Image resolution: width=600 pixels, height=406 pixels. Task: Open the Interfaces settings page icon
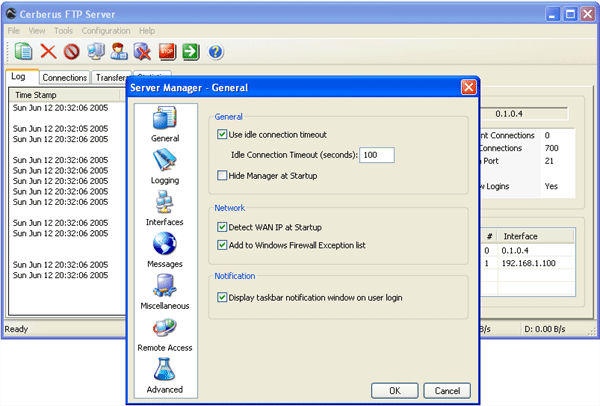click(165, 202)
